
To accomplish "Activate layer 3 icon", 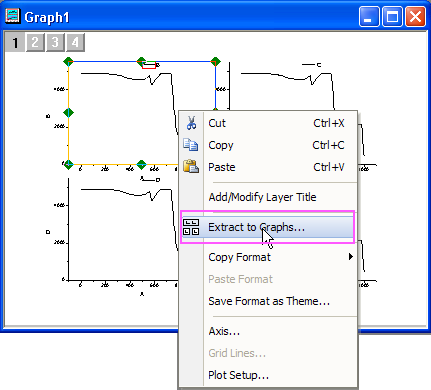I will [x=55, y=43].
